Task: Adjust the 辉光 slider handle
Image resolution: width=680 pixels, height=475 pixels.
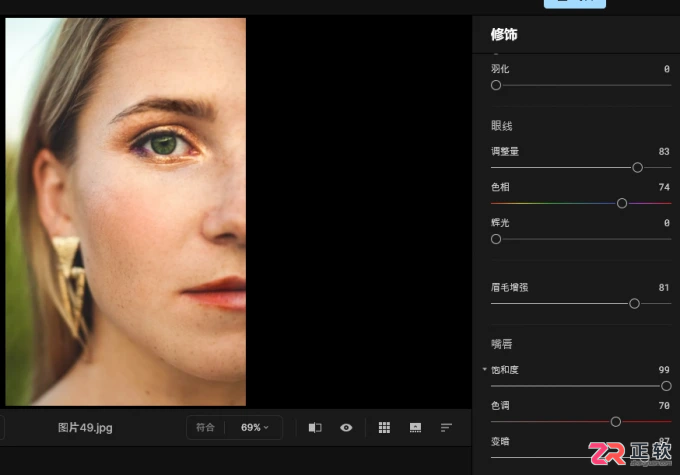Action: [496, 239]
